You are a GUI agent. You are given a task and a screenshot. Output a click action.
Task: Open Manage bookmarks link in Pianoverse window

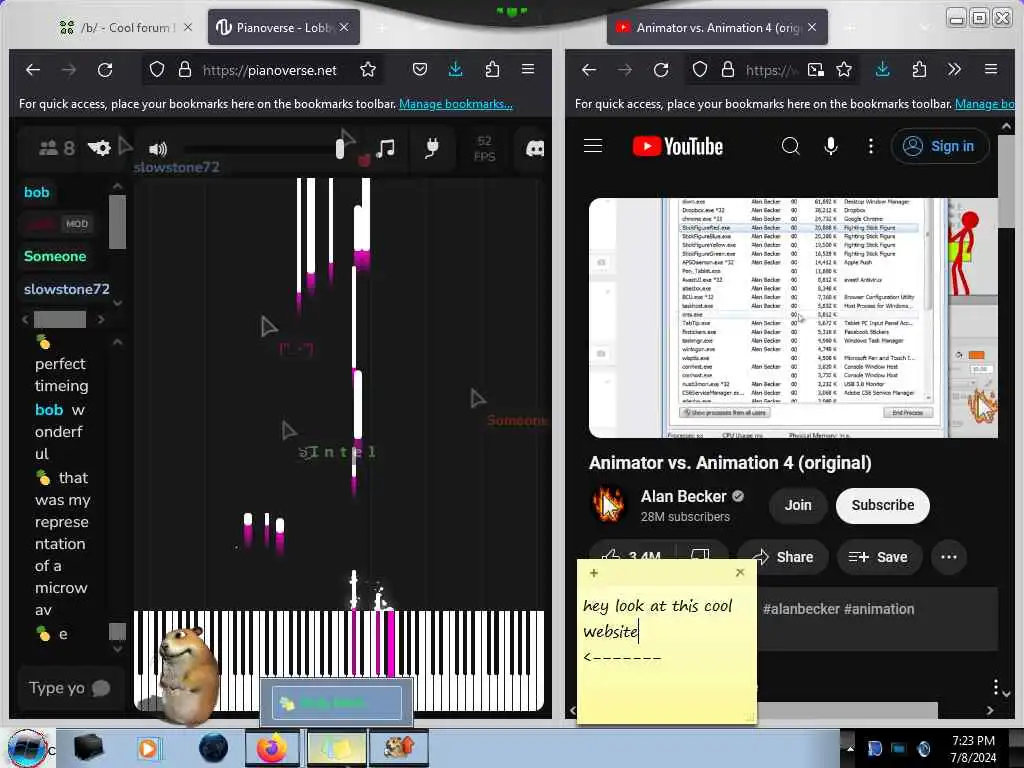pos(456,104)
